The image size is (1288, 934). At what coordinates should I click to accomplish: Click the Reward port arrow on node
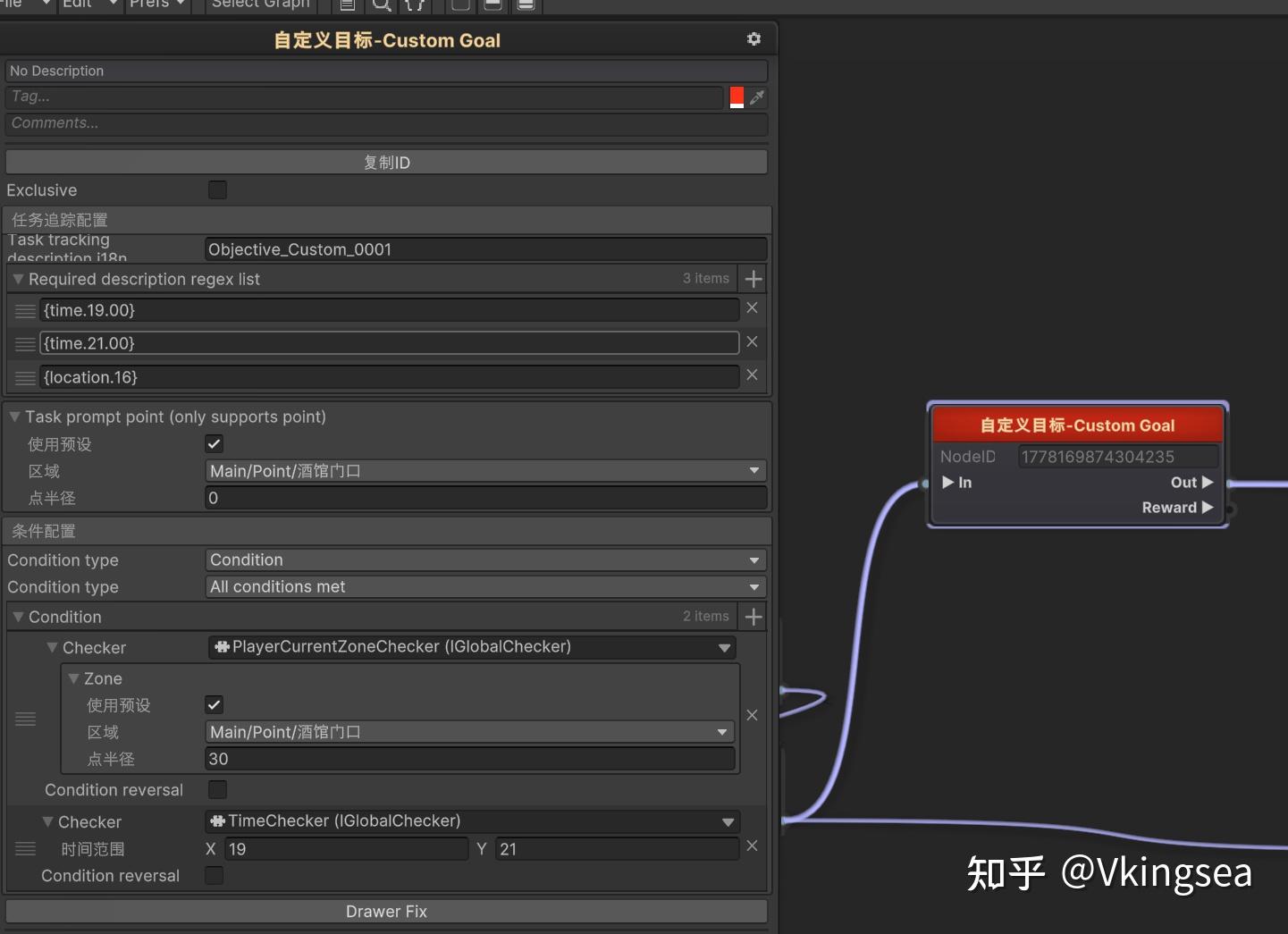1208,508
